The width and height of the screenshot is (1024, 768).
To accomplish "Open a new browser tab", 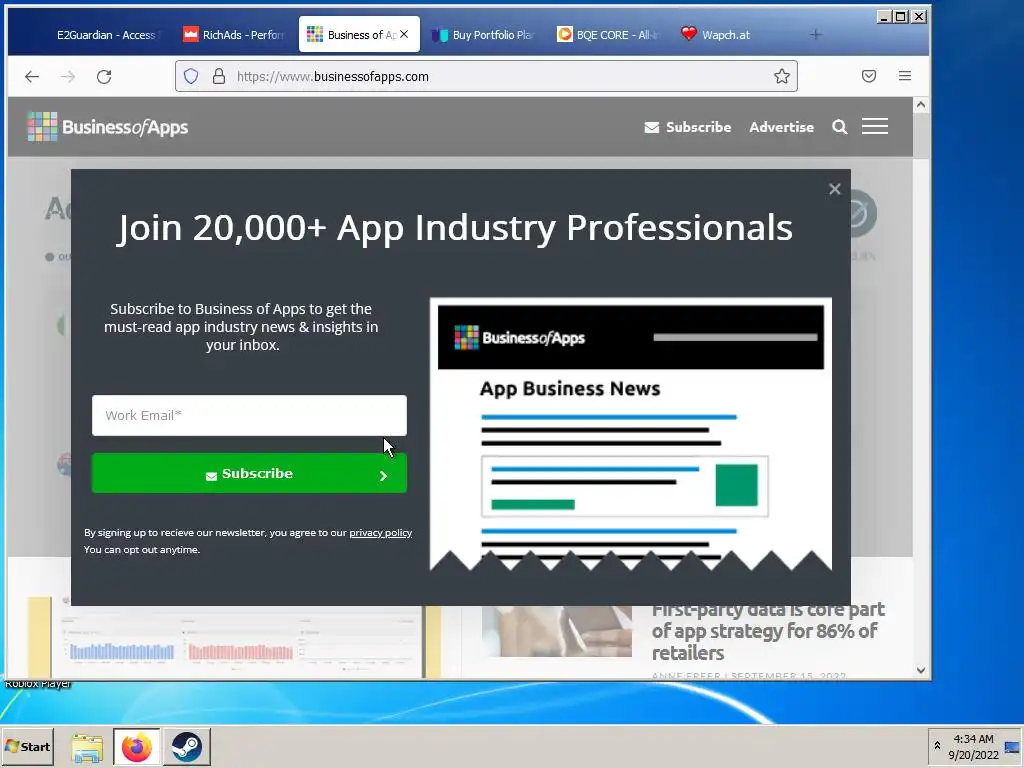I will [816, 35].
